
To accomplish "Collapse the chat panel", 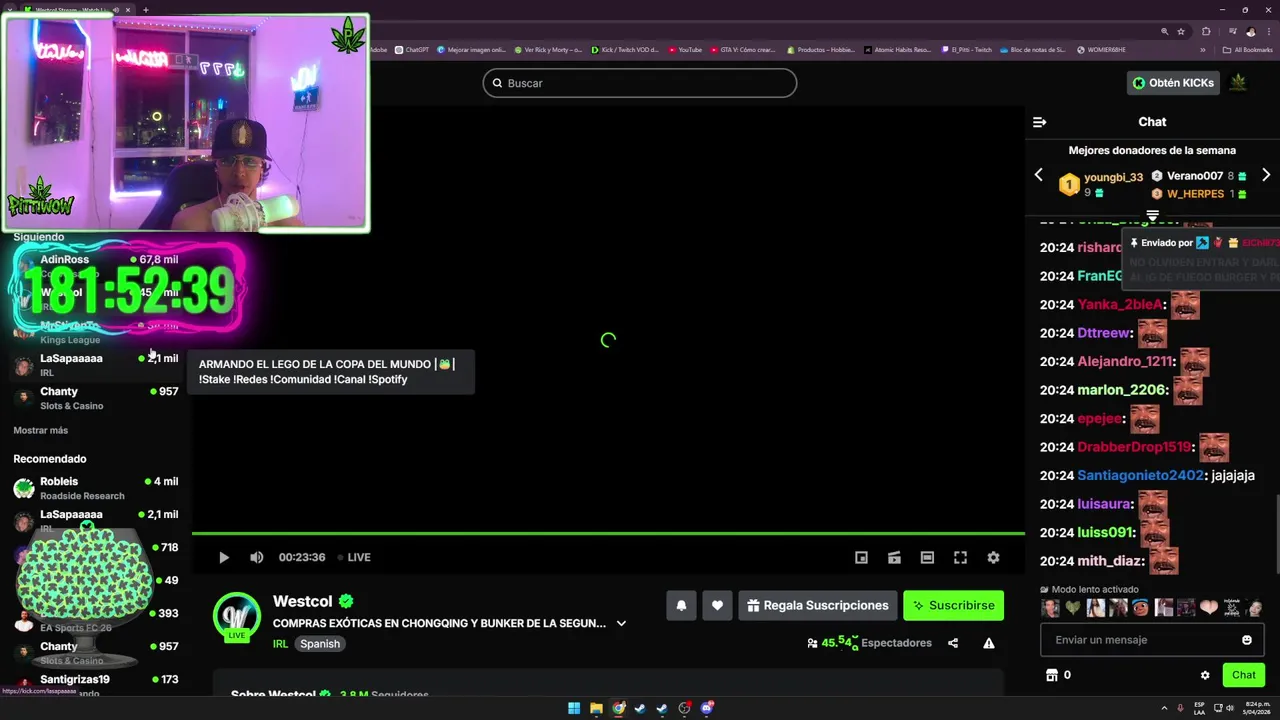I will tap(1039, 122).
